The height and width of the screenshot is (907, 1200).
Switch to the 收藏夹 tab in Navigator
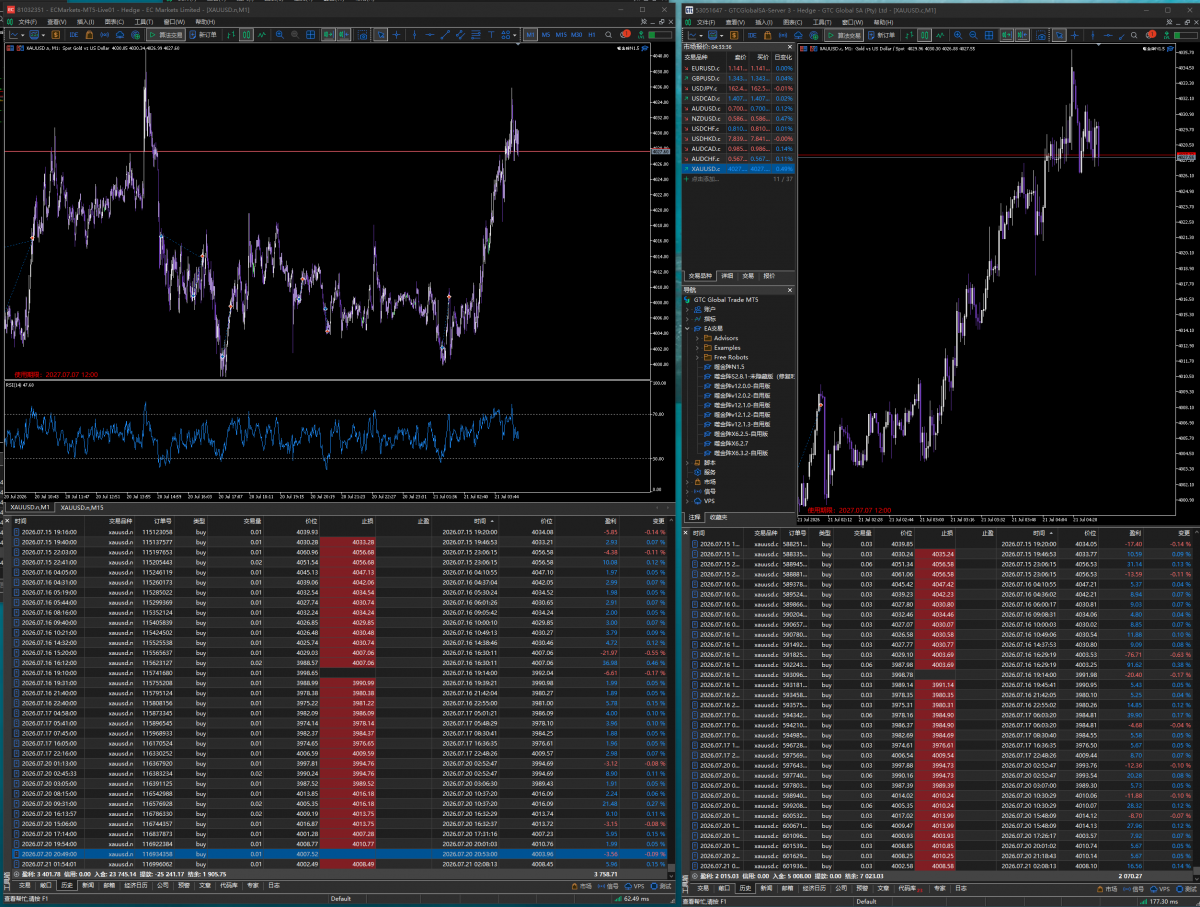pyautogui.click(x=717, y=517)
